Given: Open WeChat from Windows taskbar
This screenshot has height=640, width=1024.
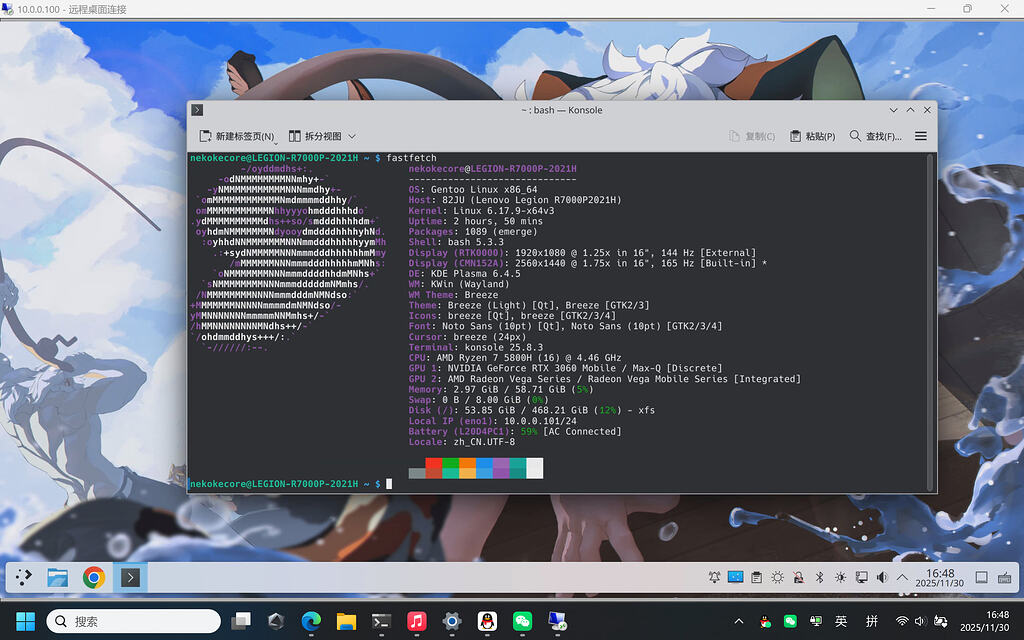Looking at the screenshot, I should click(522, 621).
